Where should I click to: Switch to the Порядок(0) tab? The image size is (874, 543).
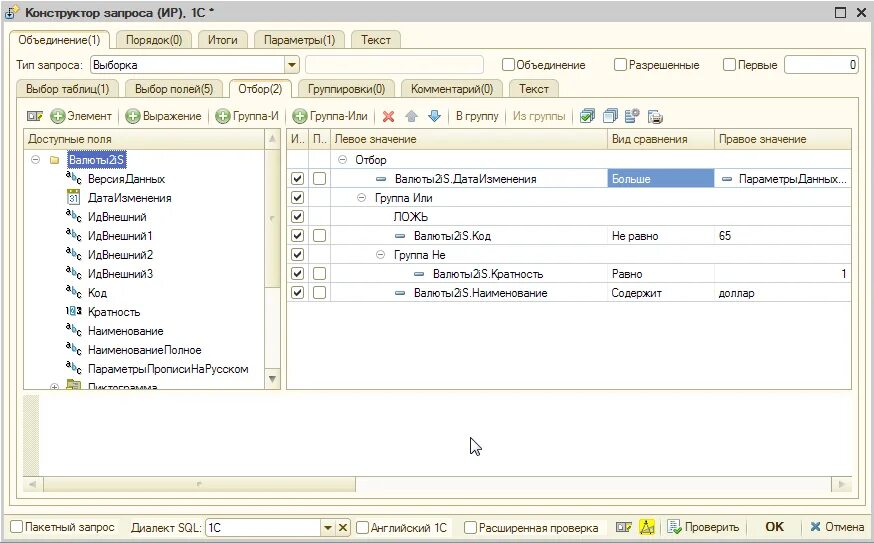point(154,40)
